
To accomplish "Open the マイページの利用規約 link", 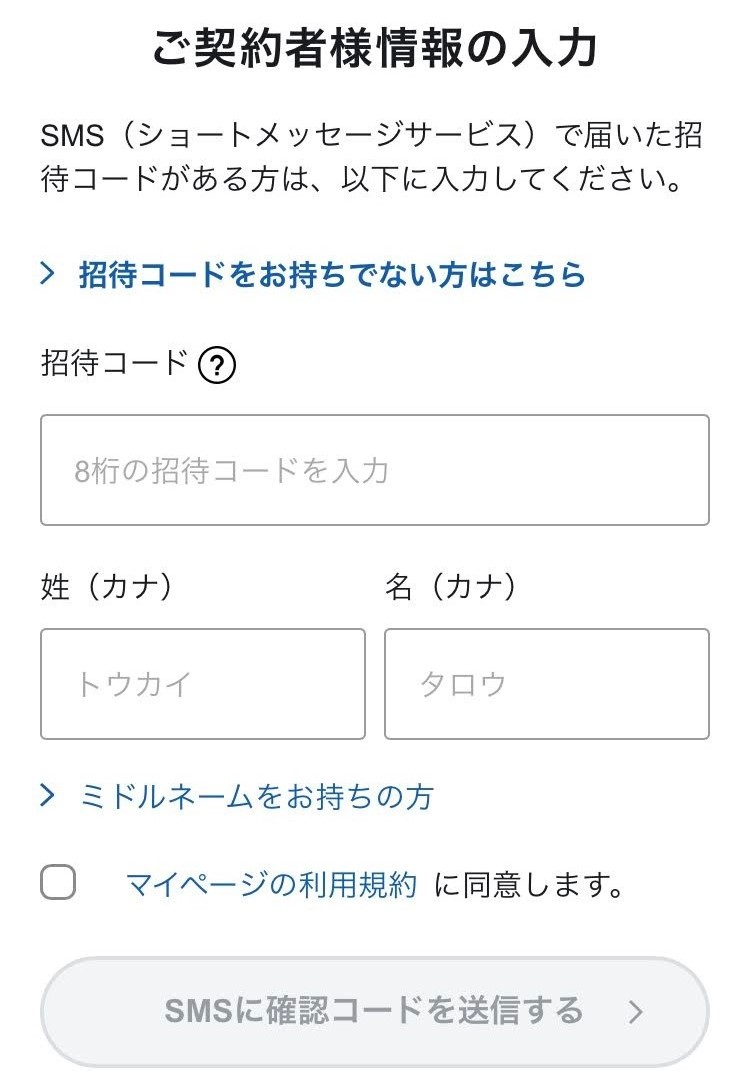I will [271, 885].
